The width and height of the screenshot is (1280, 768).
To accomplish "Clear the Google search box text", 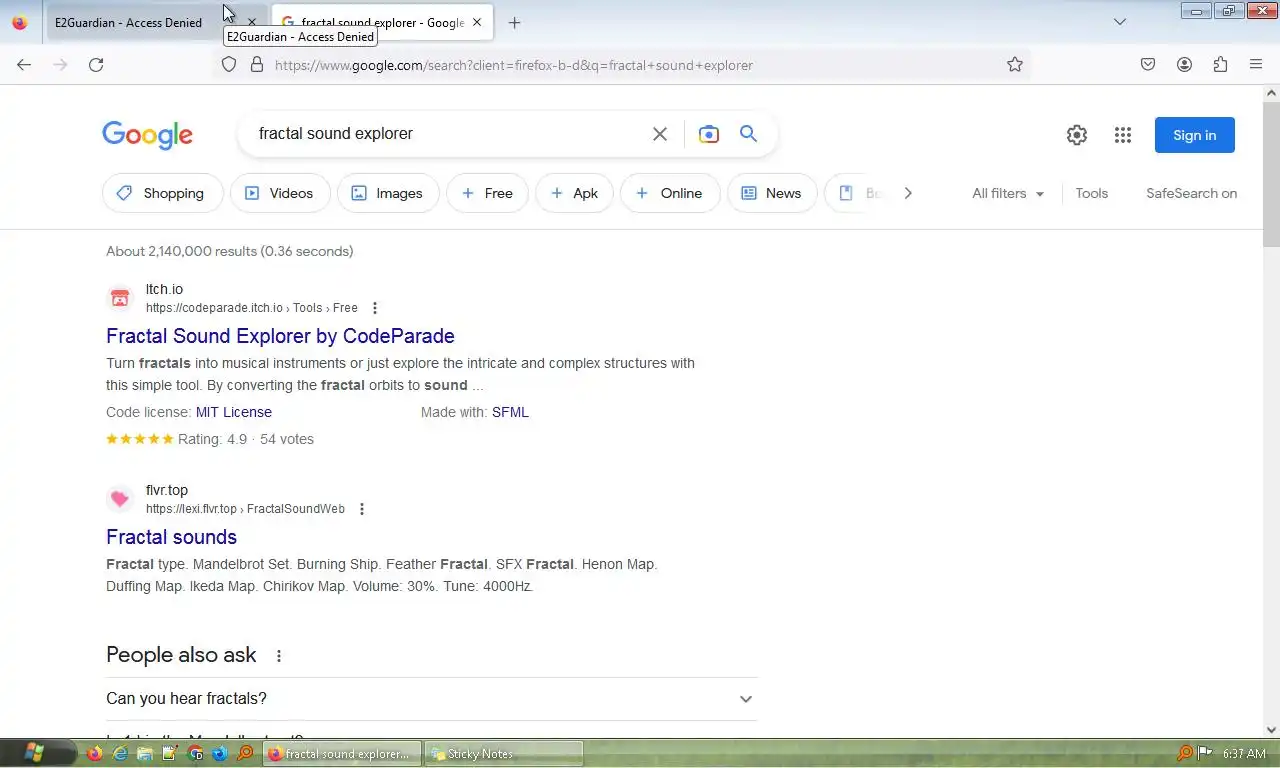I will tap(659, 134).
